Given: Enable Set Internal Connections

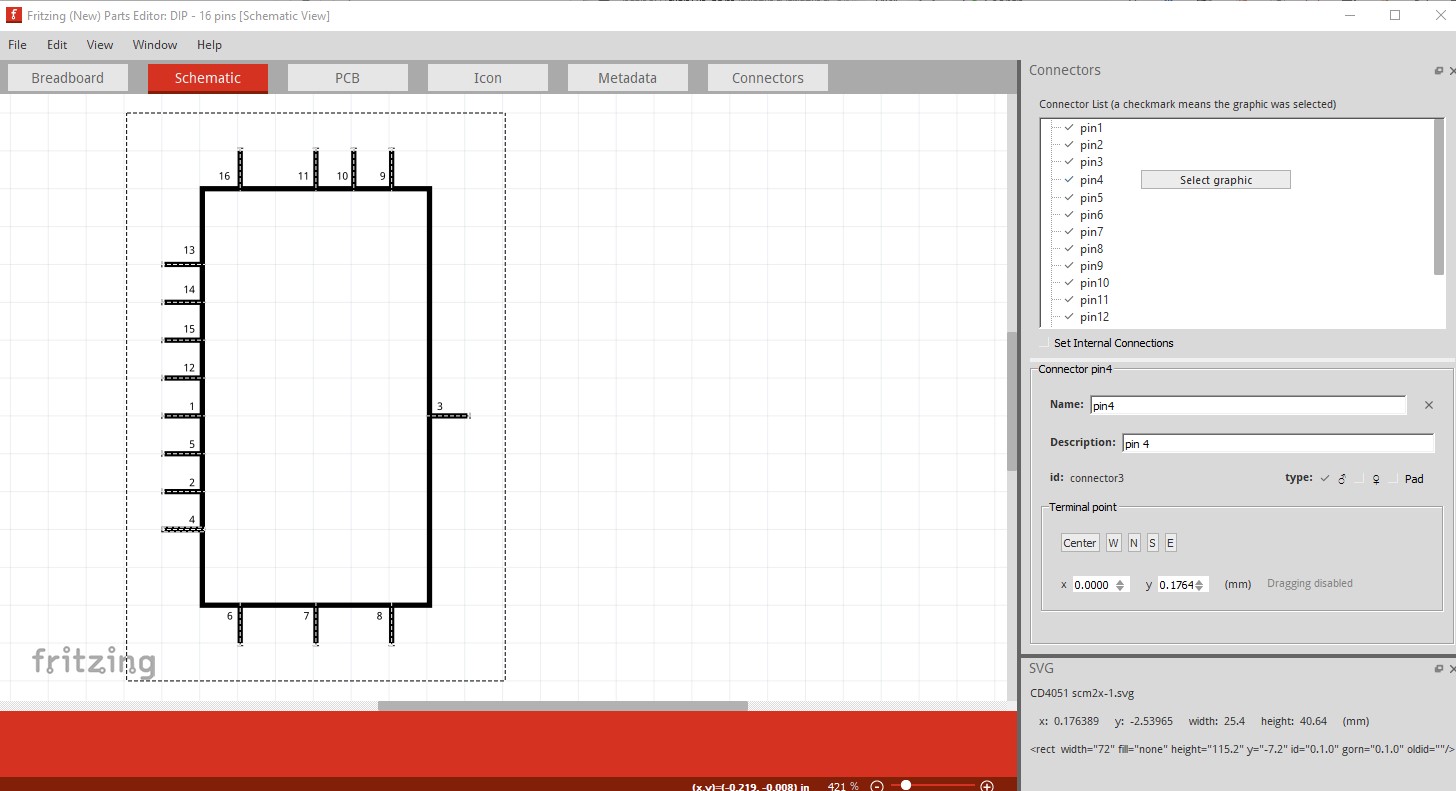Looking at the screenshot, I should coord(1044,342).
